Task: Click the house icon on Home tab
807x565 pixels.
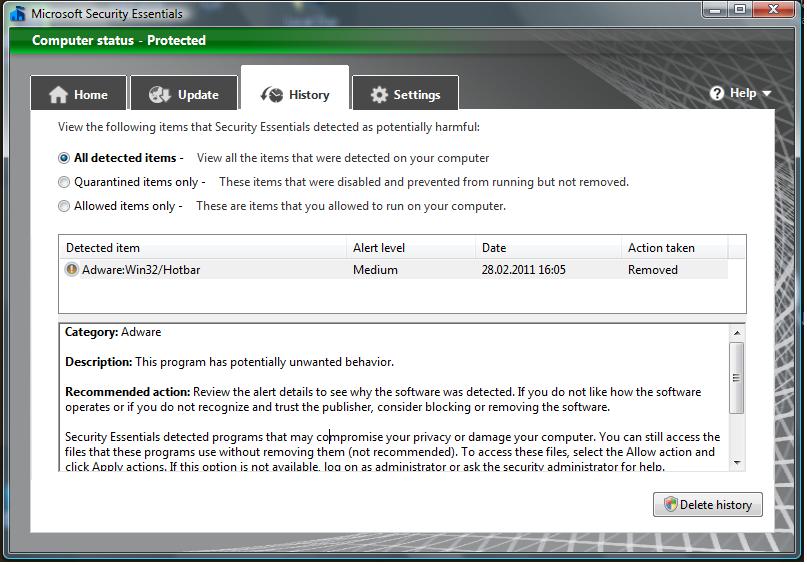Action: point(58,95)
